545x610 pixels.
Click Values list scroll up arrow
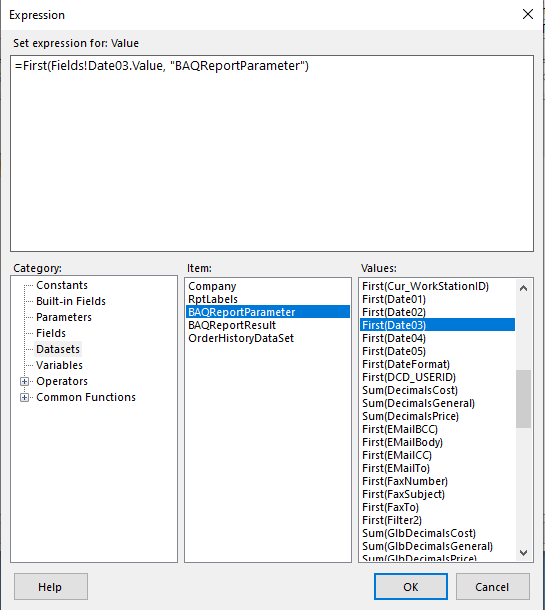click(524, 288)
